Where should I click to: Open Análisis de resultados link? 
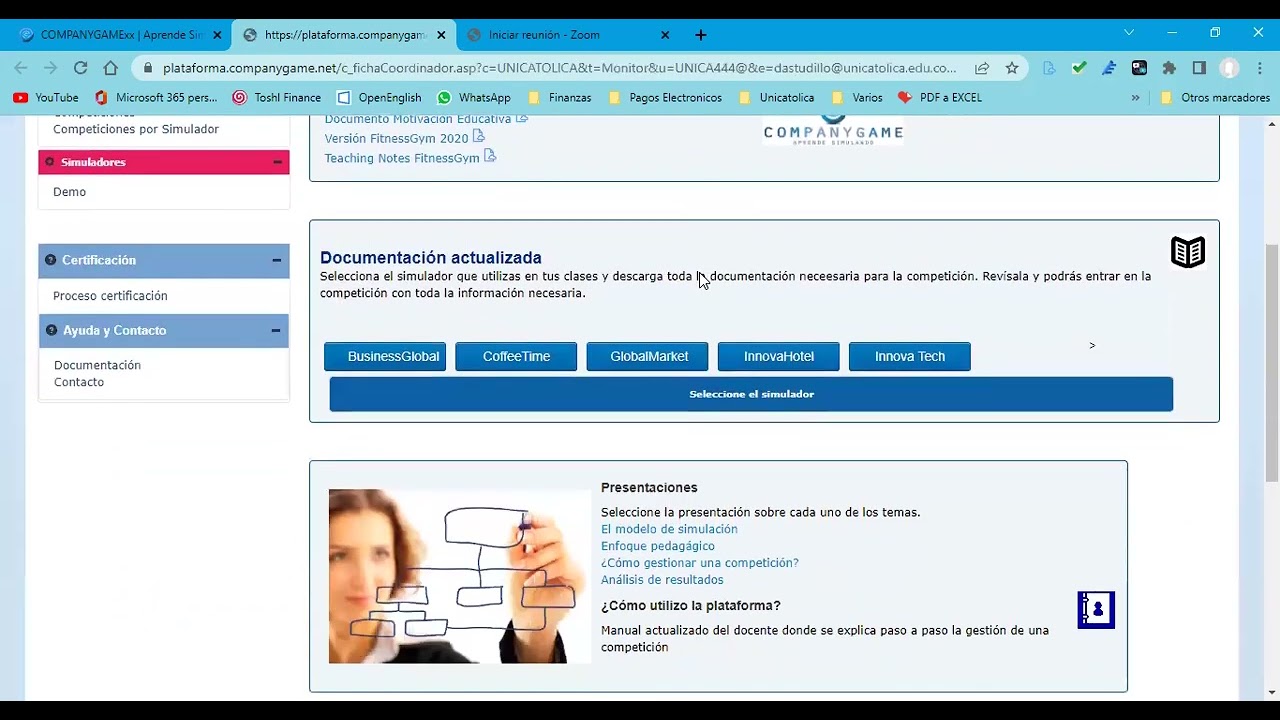pyautogui.click(x=662, y=580)
